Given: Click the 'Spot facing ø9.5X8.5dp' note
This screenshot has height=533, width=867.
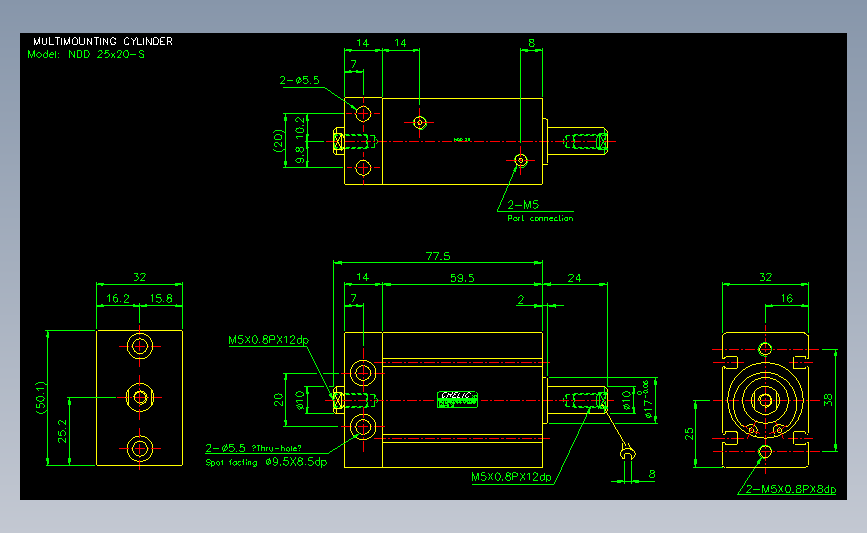Looking at the screenshot, I should point(266,462).
